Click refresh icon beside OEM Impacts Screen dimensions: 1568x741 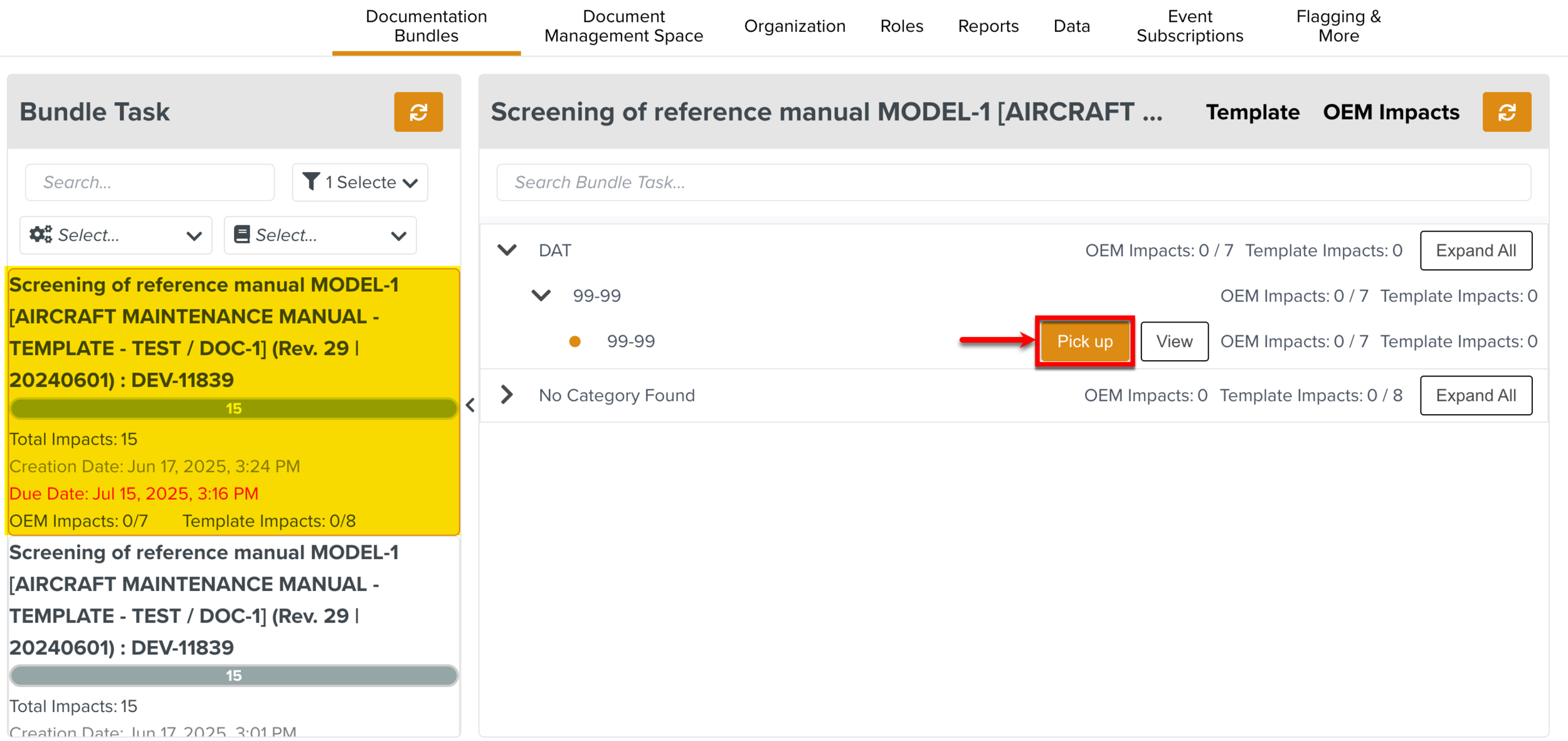coord(1506,112)
